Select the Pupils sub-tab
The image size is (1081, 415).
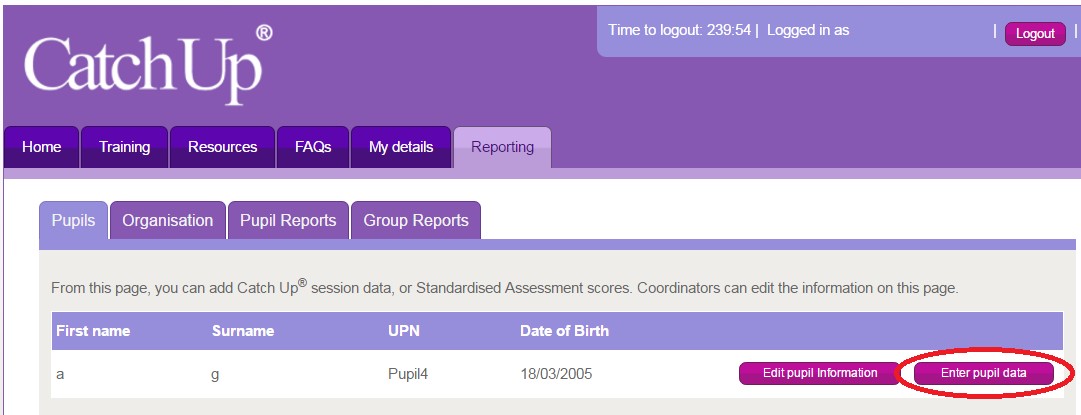74,221
